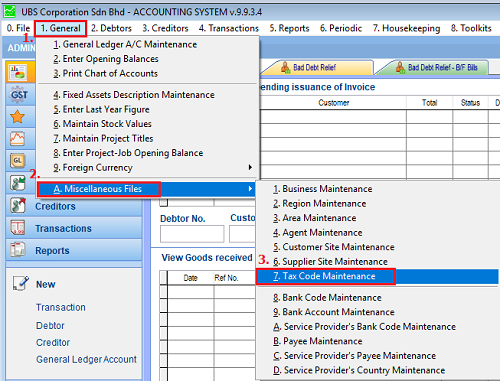
Task: Switch to the Bad Debt Relief tab
Action: (x=317, y=68)
